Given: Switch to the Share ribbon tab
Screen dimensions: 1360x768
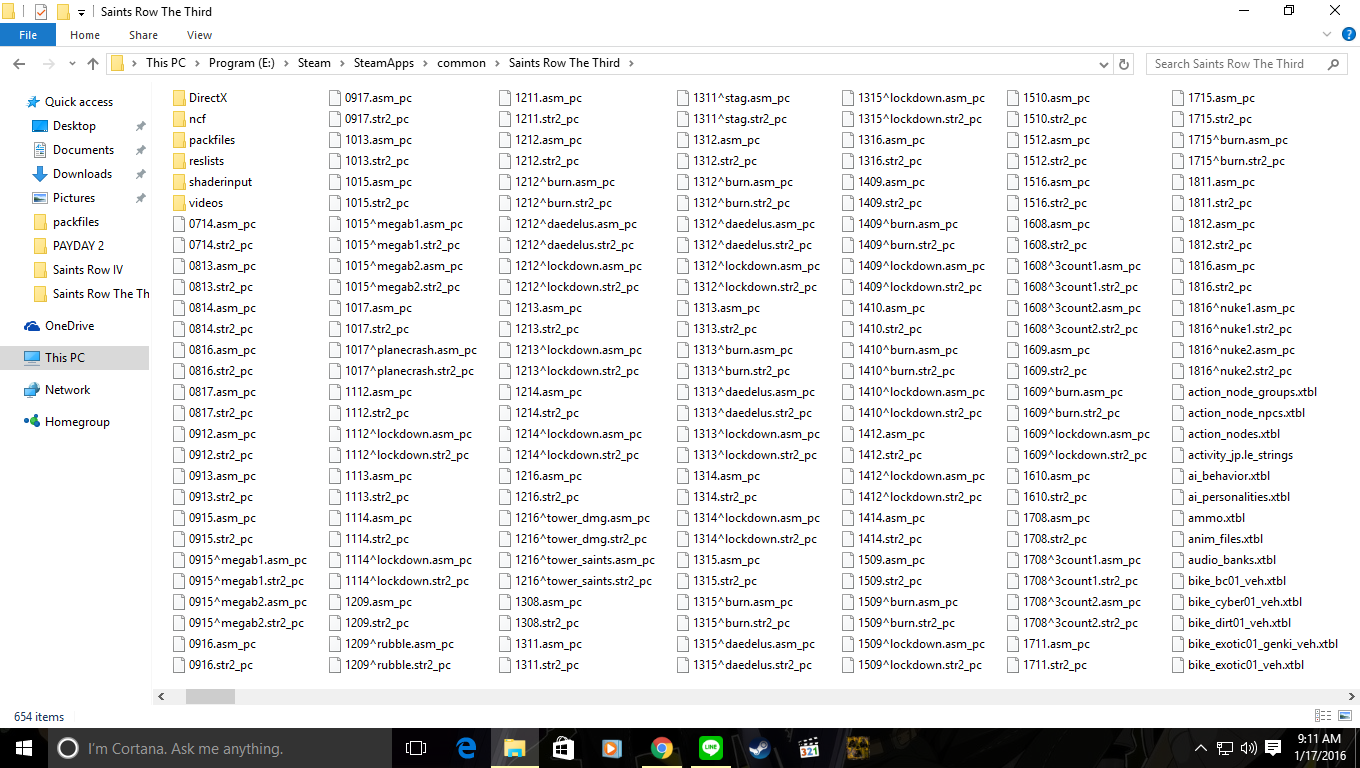Looking at the screenshot, I should (143, 35).
